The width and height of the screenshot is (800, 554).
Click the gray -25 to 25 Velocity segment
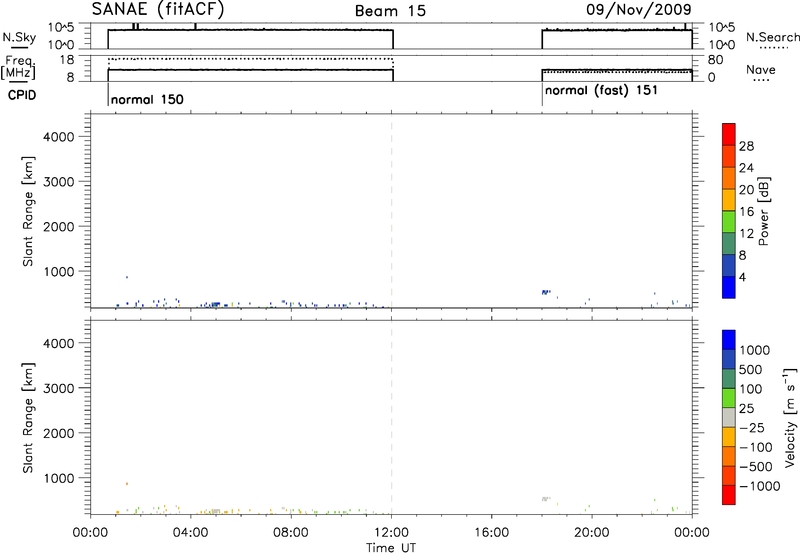729,417
